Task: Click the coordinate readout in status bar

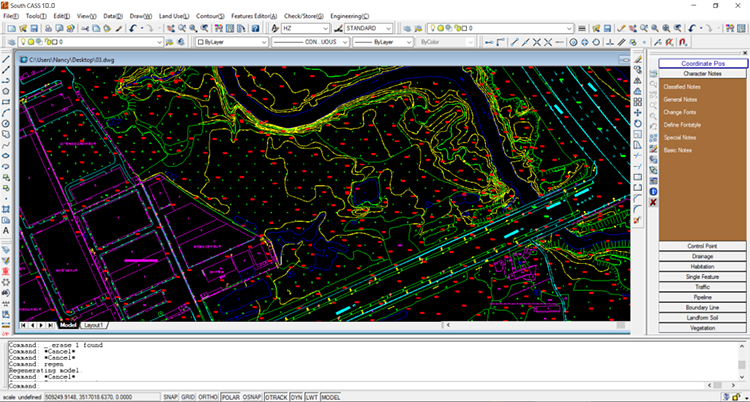Action: [101, 397]
